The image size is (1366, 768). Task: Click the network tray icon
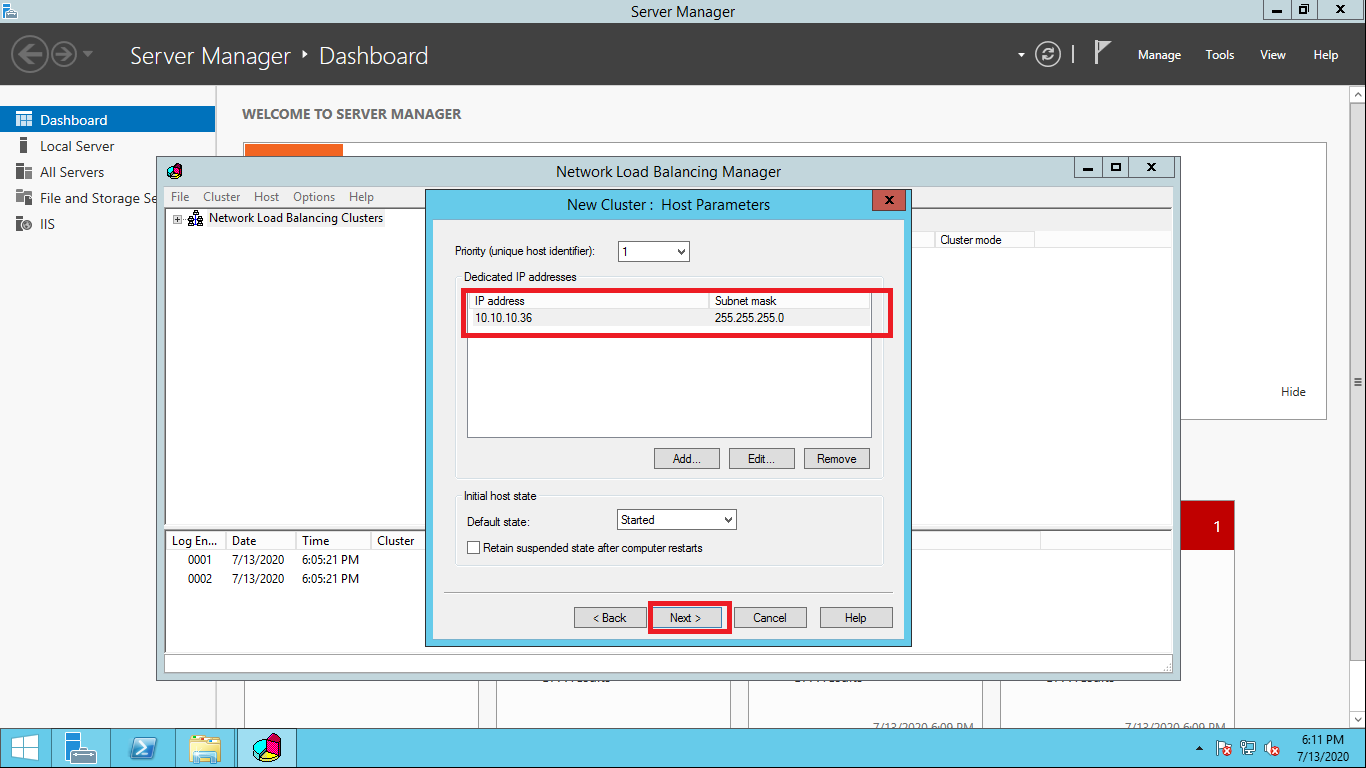point(1248,748)
